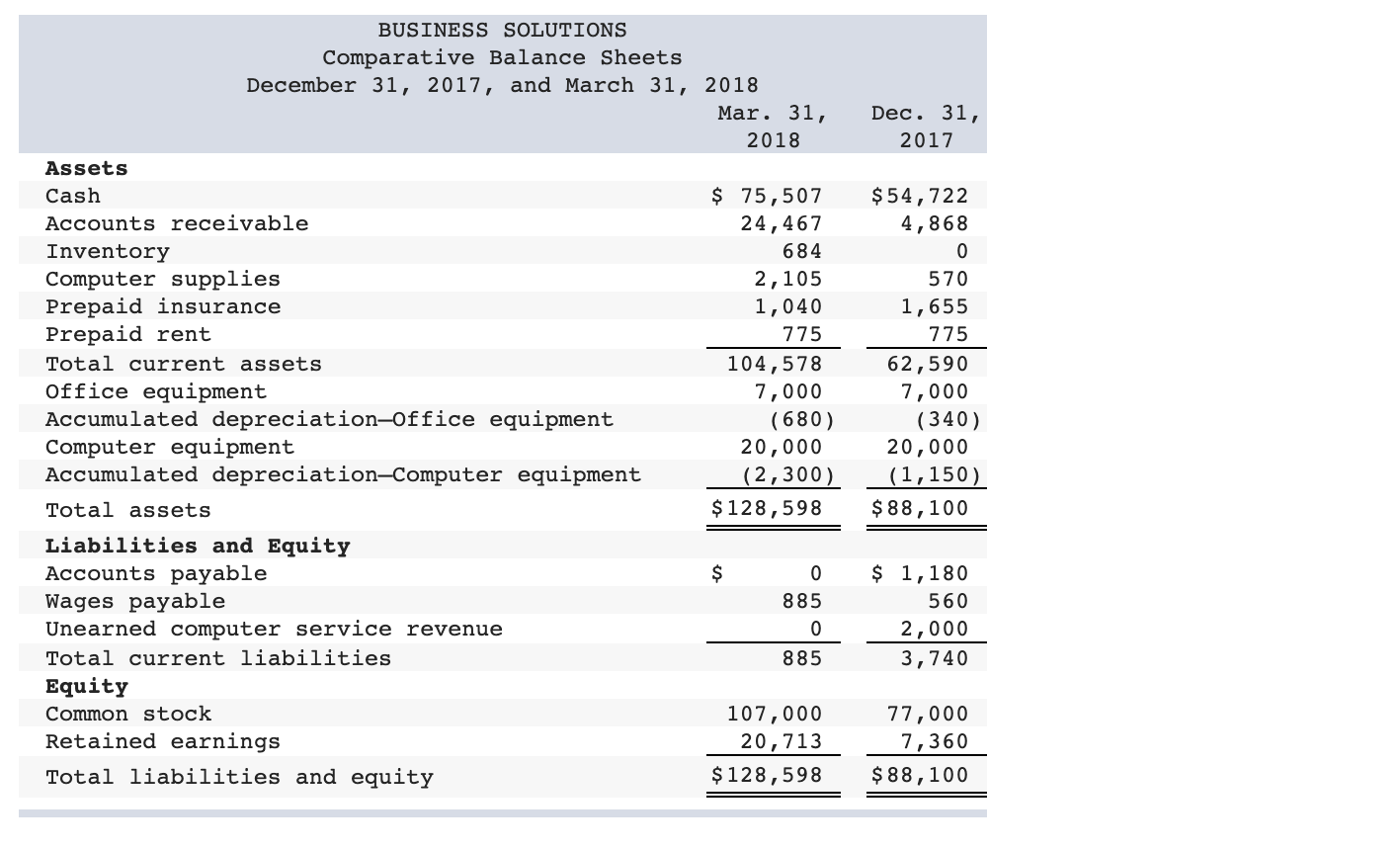Select the Common stock value '107,000'

(775, 714)
